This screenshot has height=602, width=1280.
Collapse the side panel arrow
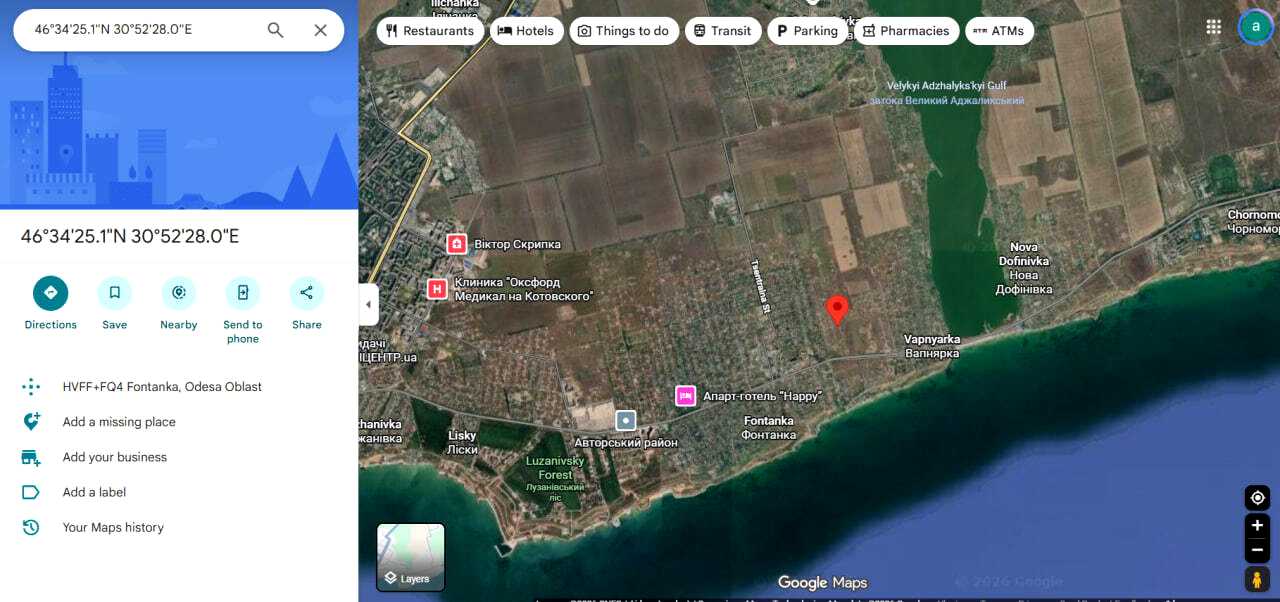tap(368, 304)
